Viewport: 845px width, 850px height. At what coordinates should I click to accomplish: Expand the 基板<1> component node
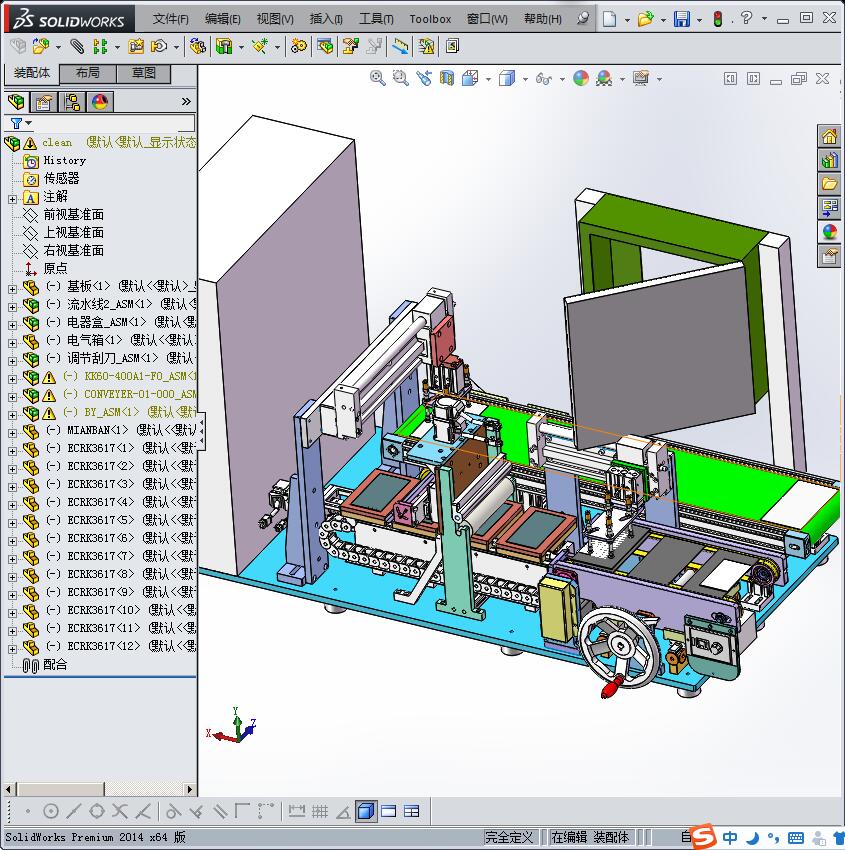click(12, 287)
